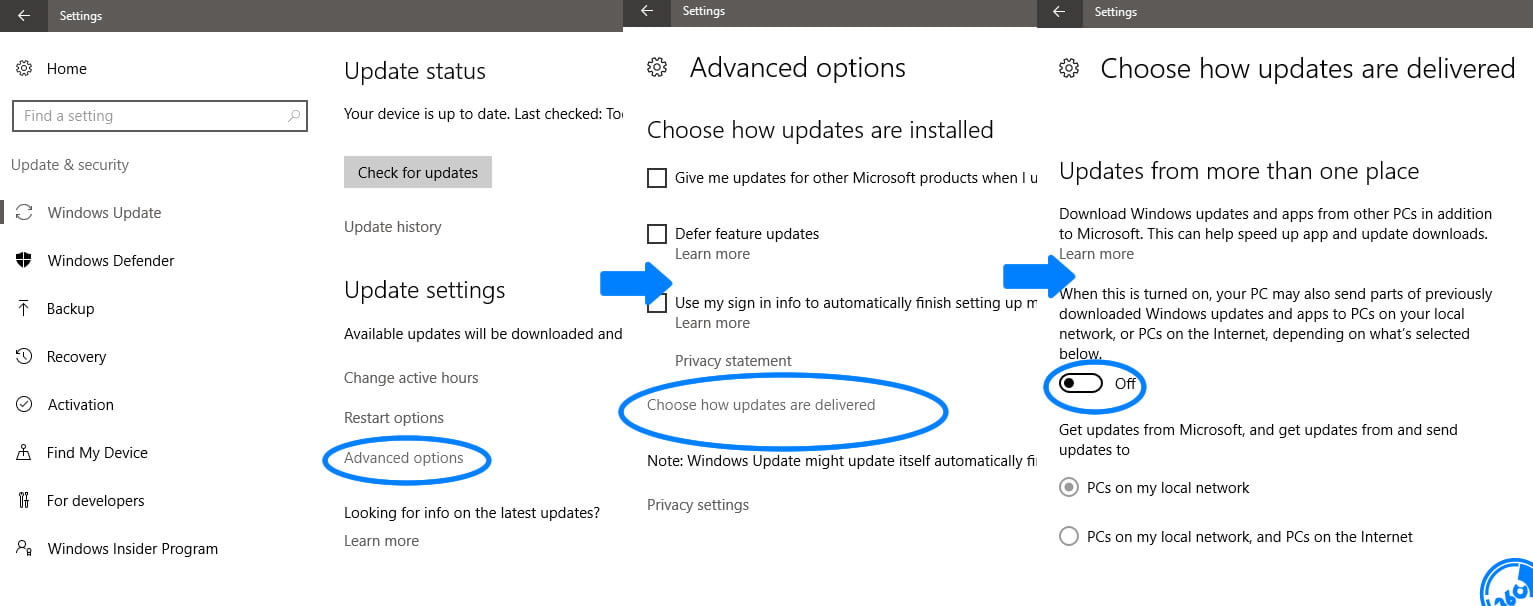The width and height of the screenshot is (1533, 606).
Task: Click the Recovery history icon
Action: 24,357
